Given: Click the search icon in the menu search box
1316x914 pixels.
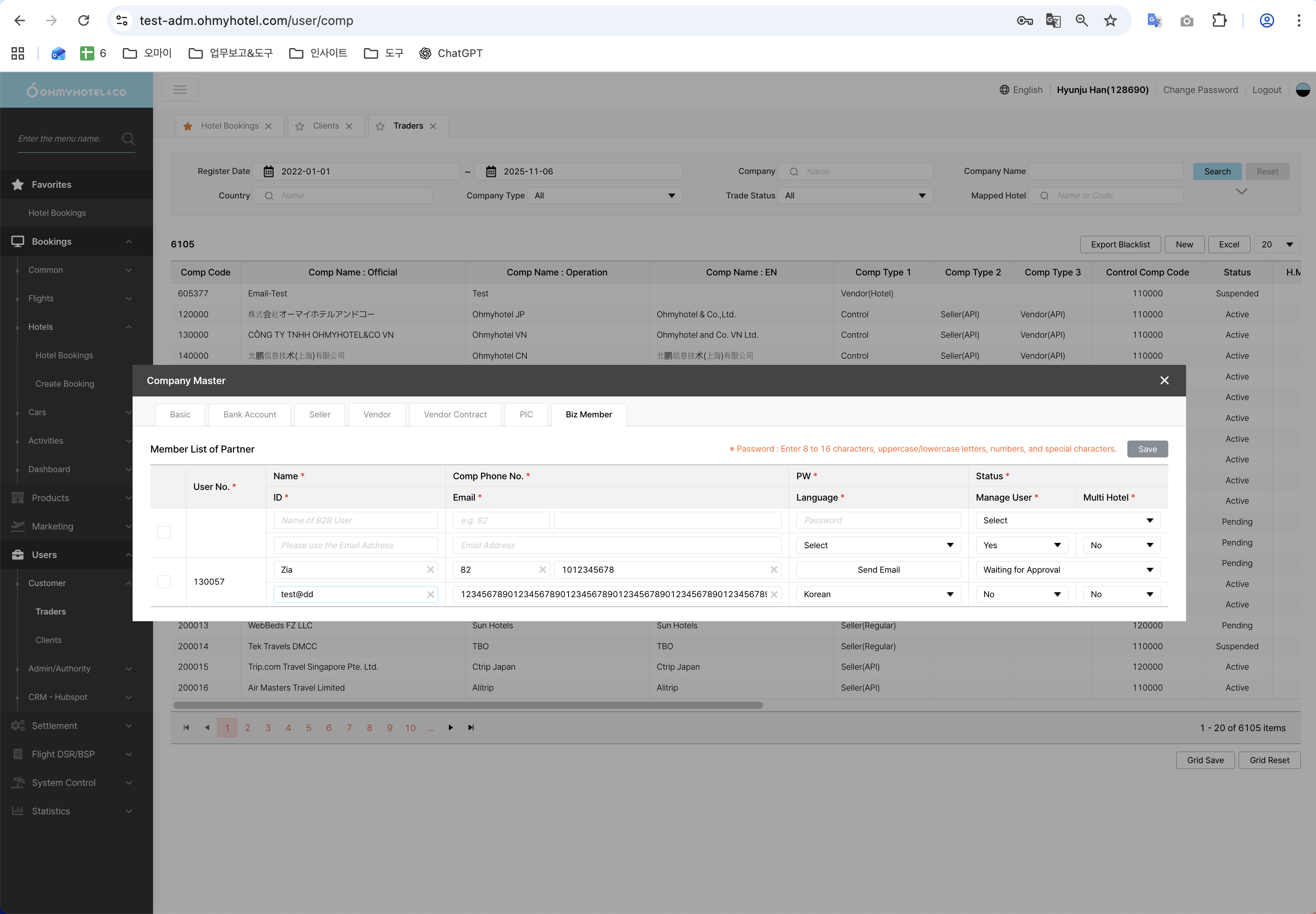Looking at the screenshot, I should [128, 138].
